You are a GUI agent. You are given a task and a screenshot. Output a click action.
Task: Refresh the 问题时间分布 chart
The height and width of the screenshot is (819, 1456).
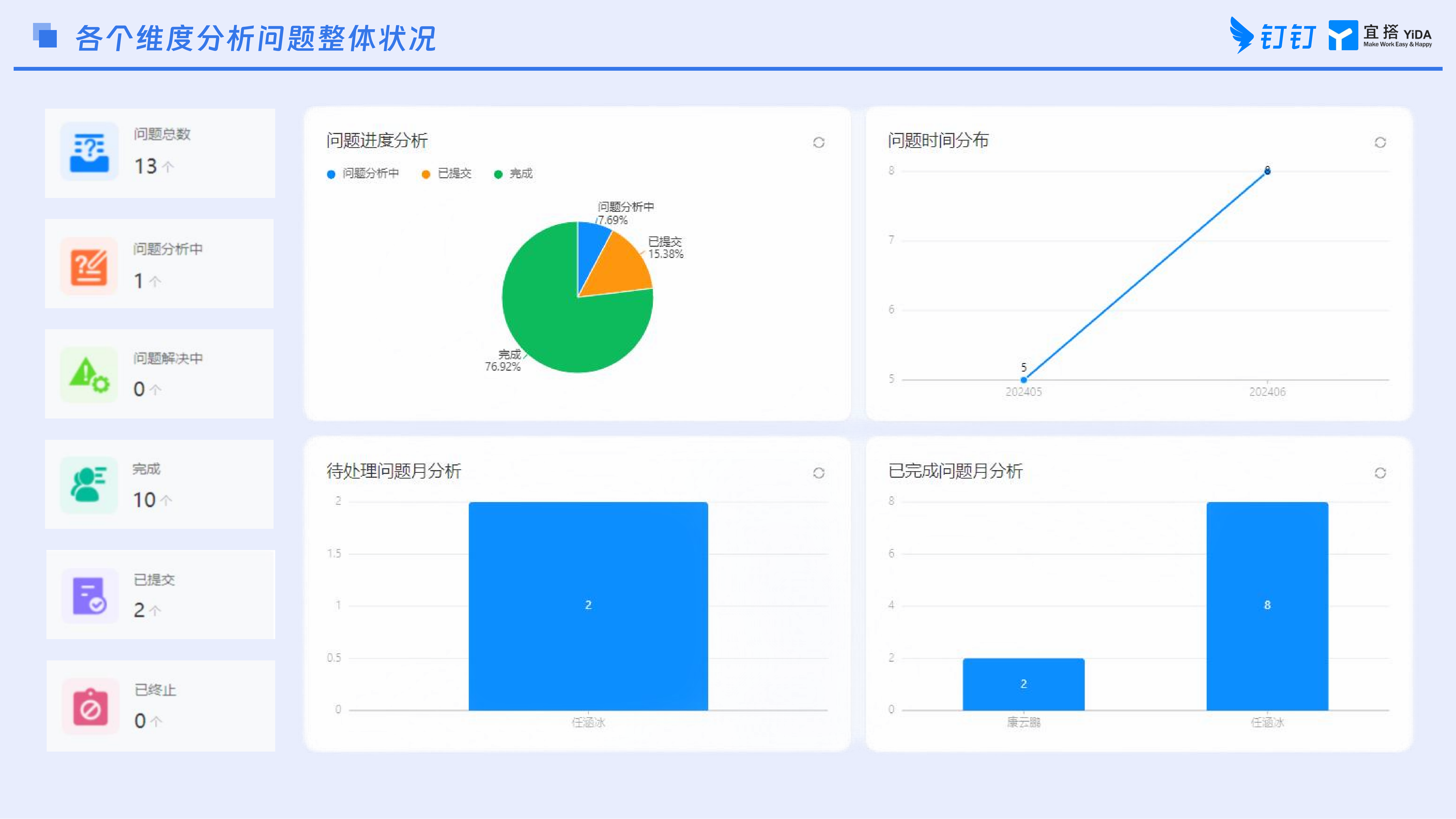pos(1380,143)
